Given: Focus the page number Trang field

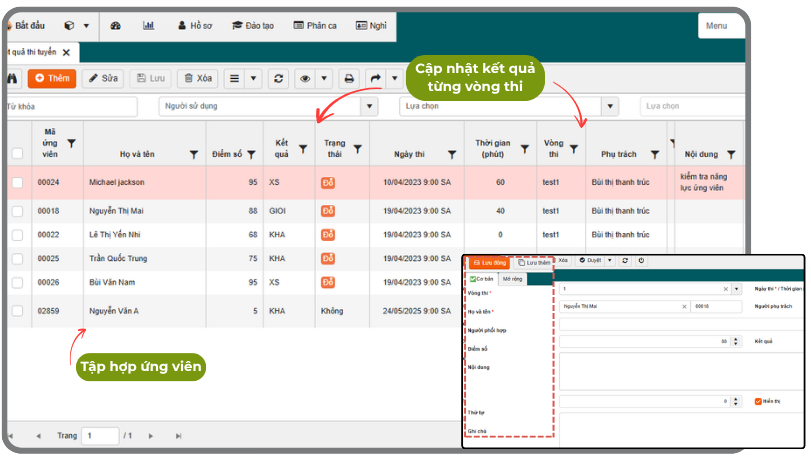Looking at the screenshot, I should click(101, 436).
